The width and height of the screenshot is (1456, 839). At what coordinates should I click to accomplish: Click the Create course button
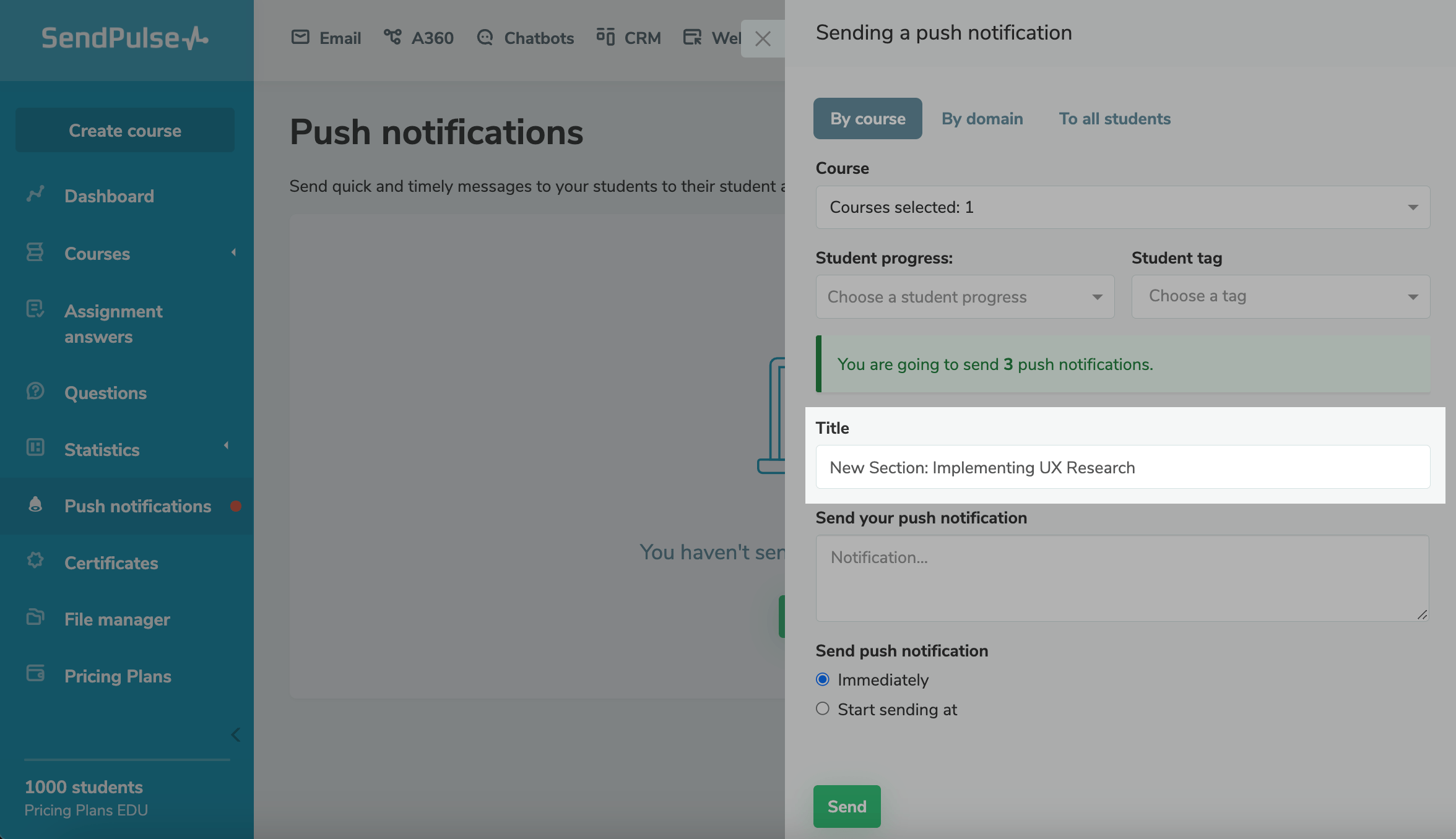125,131
